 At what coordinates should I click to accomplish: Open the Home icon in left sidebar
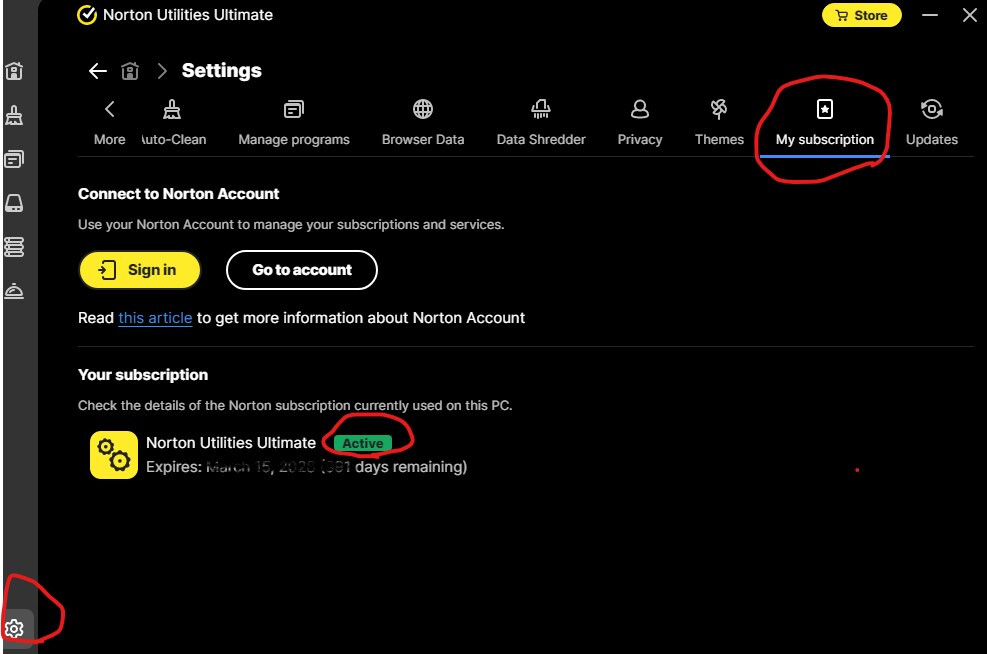click(14, 71)
